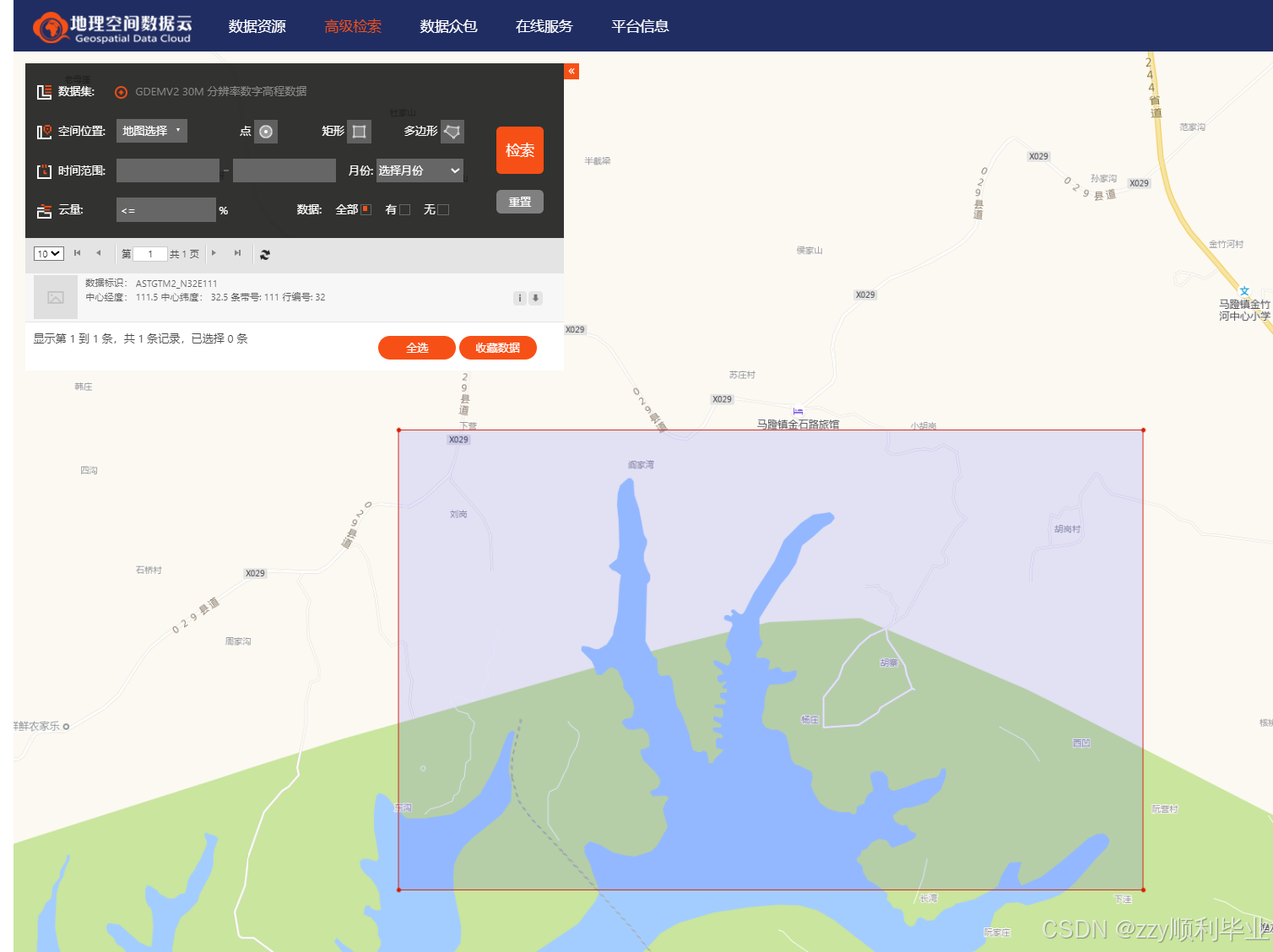This screenshot has height=952, width=1273.
Task: Open the 在线服务 menu
Action: point(544,26)
